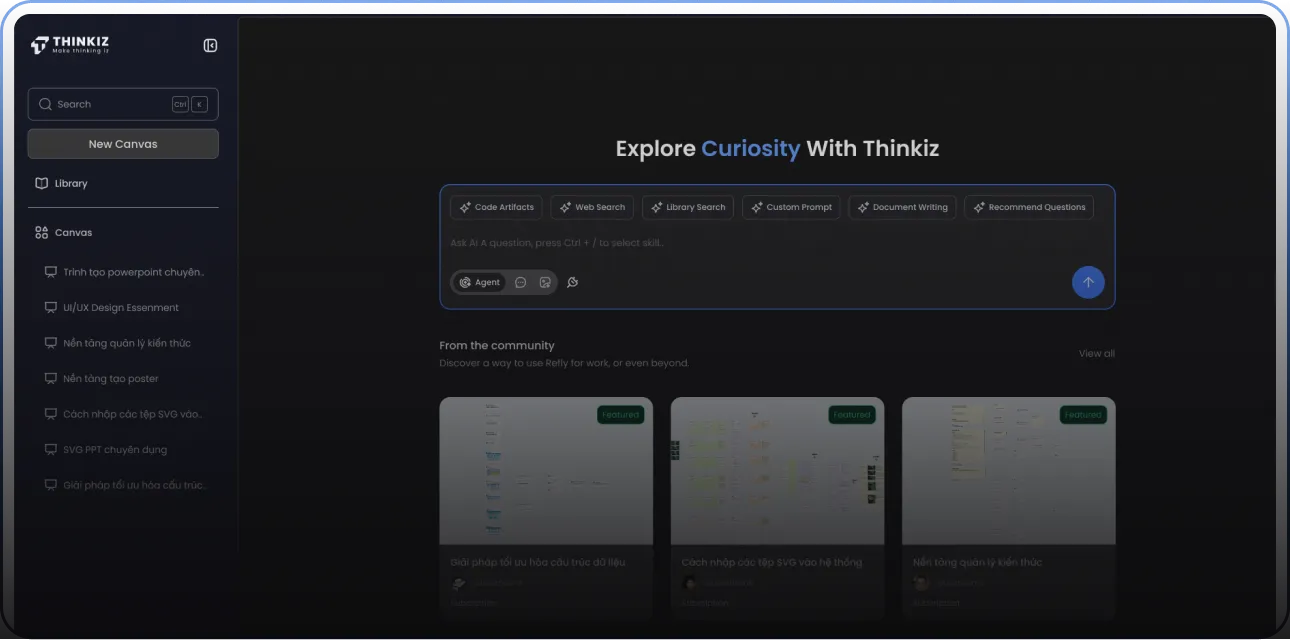This screenshot has height=640, width=1290.
Task: Open the Canvas section in the sidebar
Action: coord(64,232)
